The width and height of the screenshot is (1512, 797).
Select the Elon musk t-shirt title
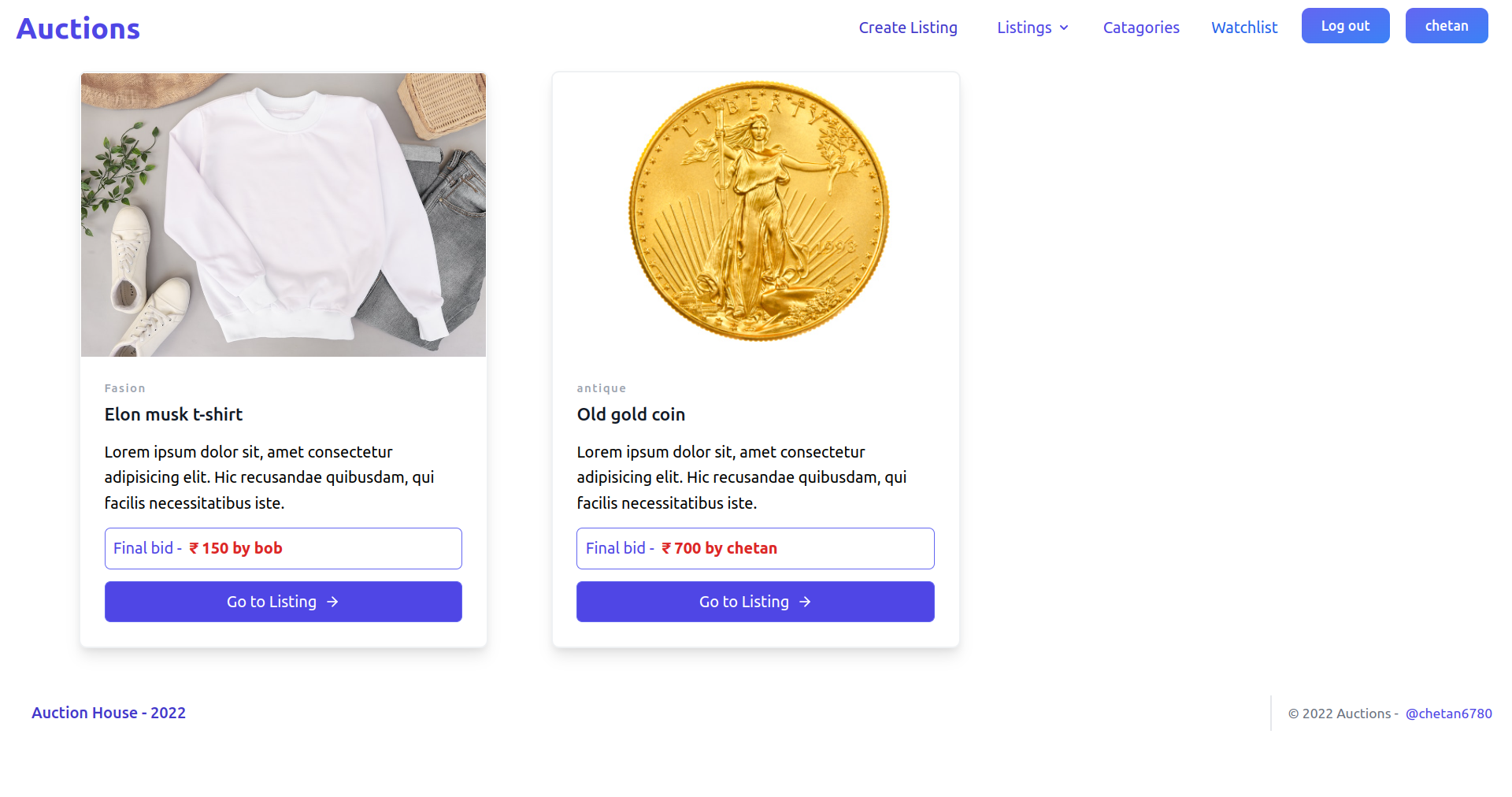pos(173,414)
